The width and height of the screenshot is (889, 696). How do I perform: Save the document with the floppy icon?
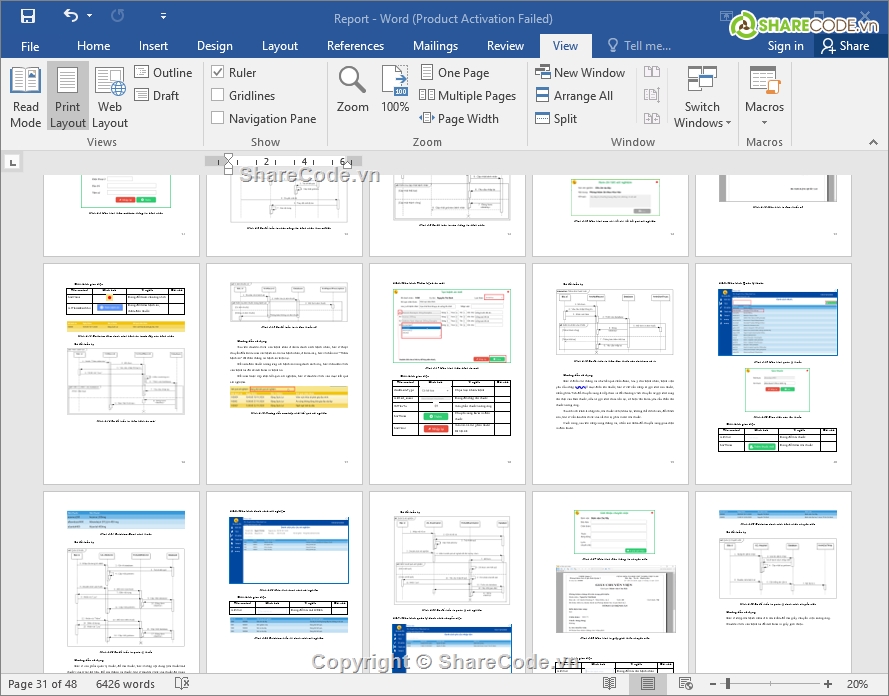coord(28,16)
